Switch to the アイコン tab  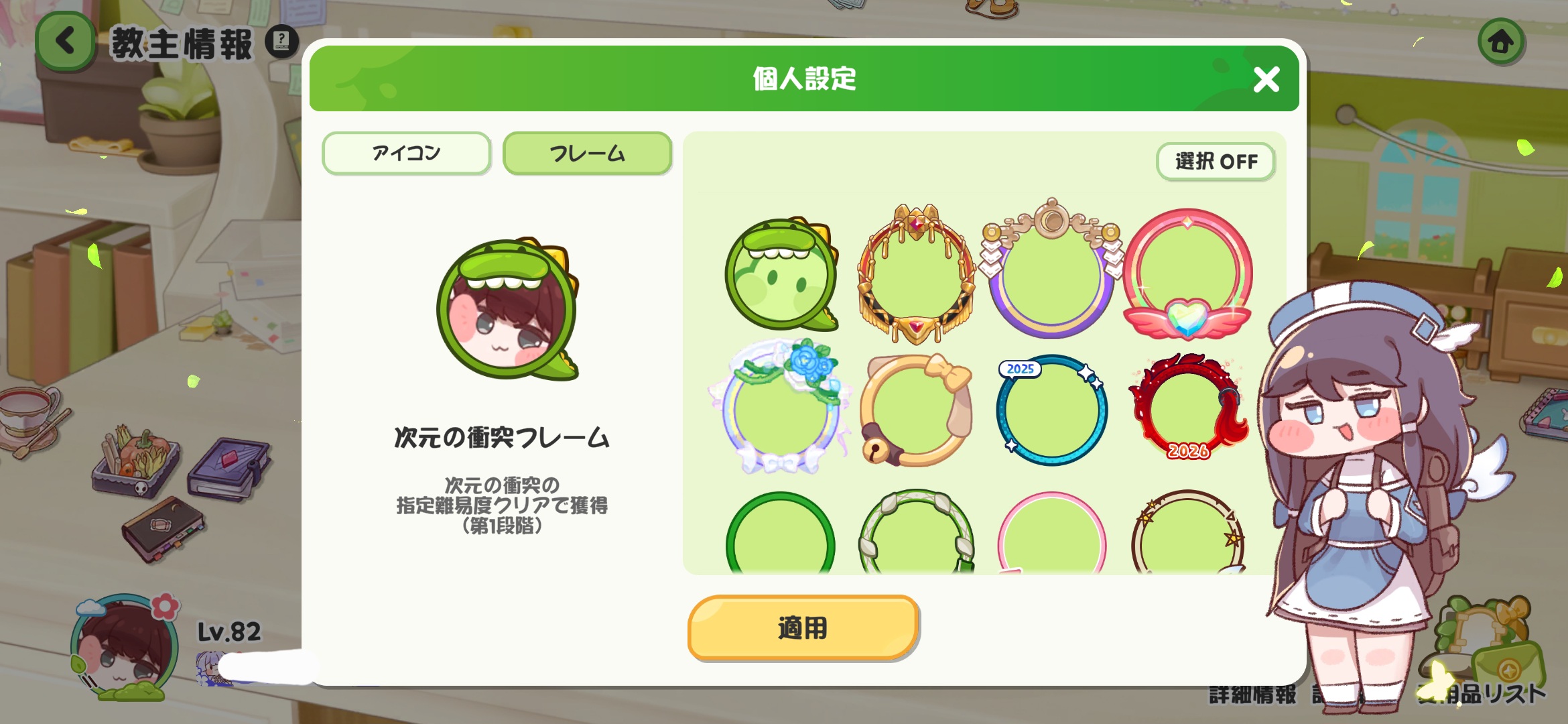coord(407,154)
